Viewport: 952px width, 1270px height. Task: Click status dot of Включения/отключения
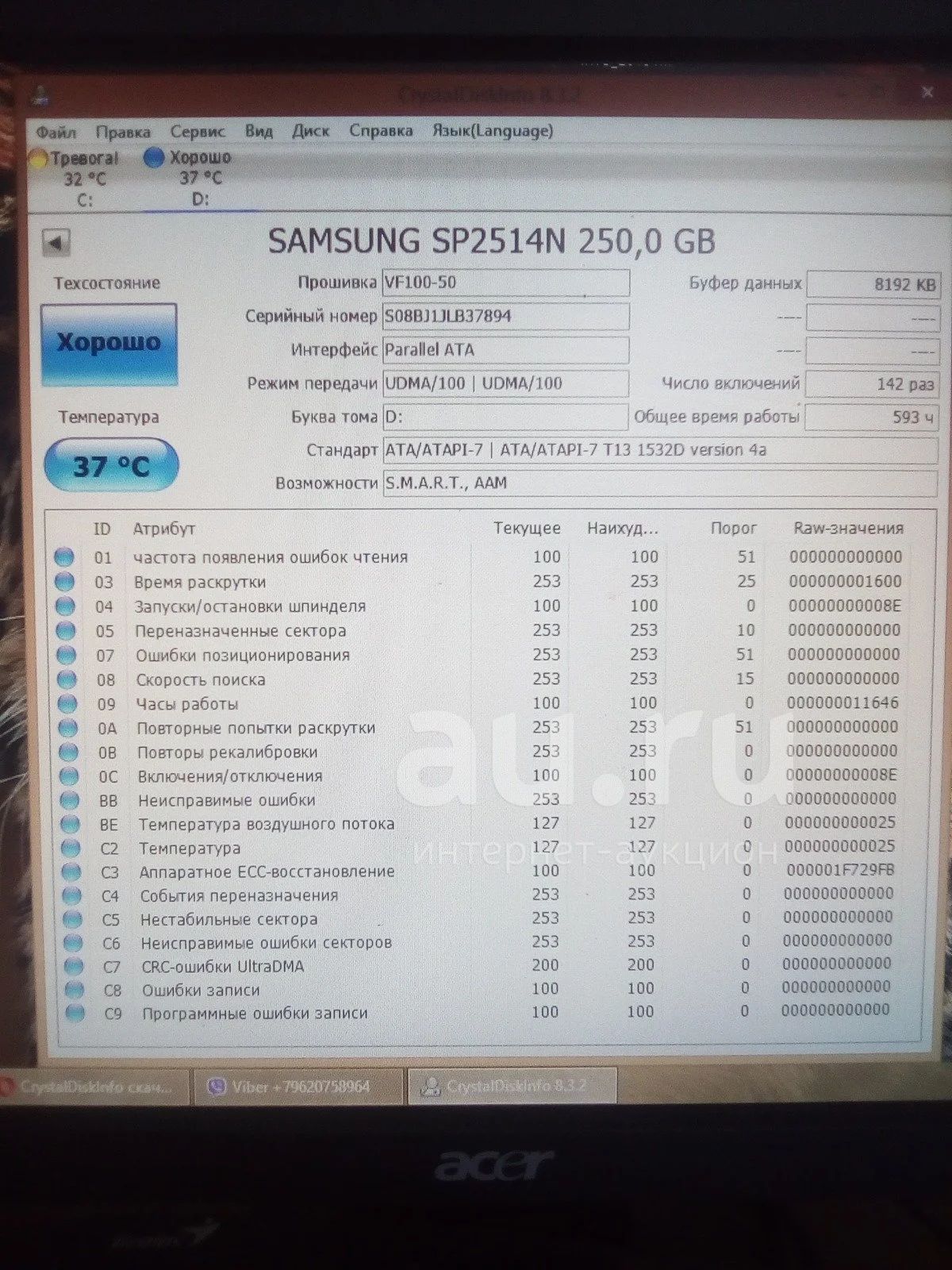click(x=69, y=776)
